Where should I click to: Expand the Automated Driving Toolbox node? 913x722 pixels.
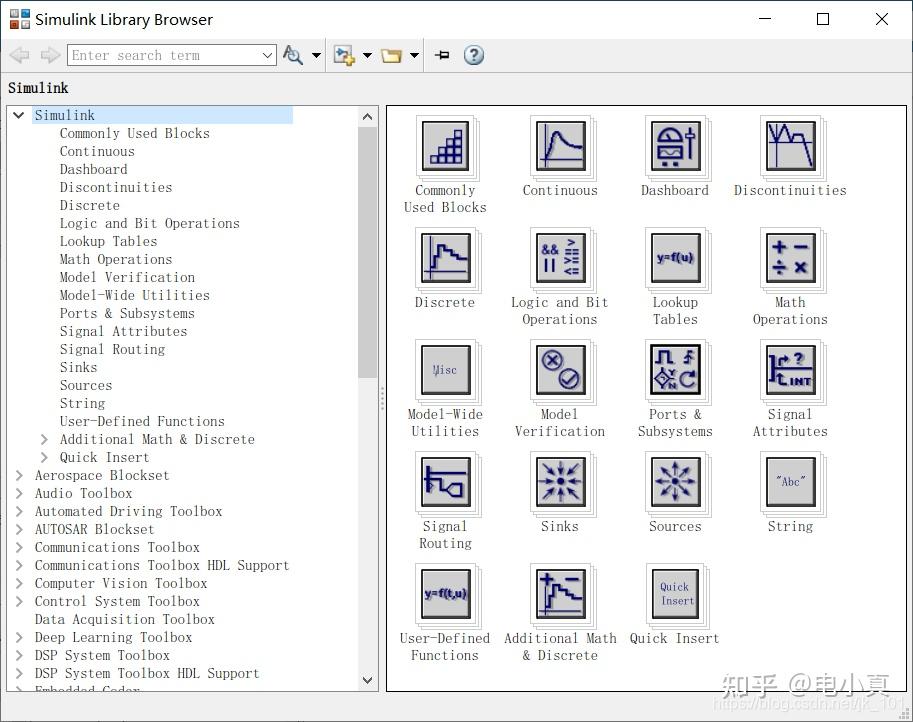click(19, 512)
